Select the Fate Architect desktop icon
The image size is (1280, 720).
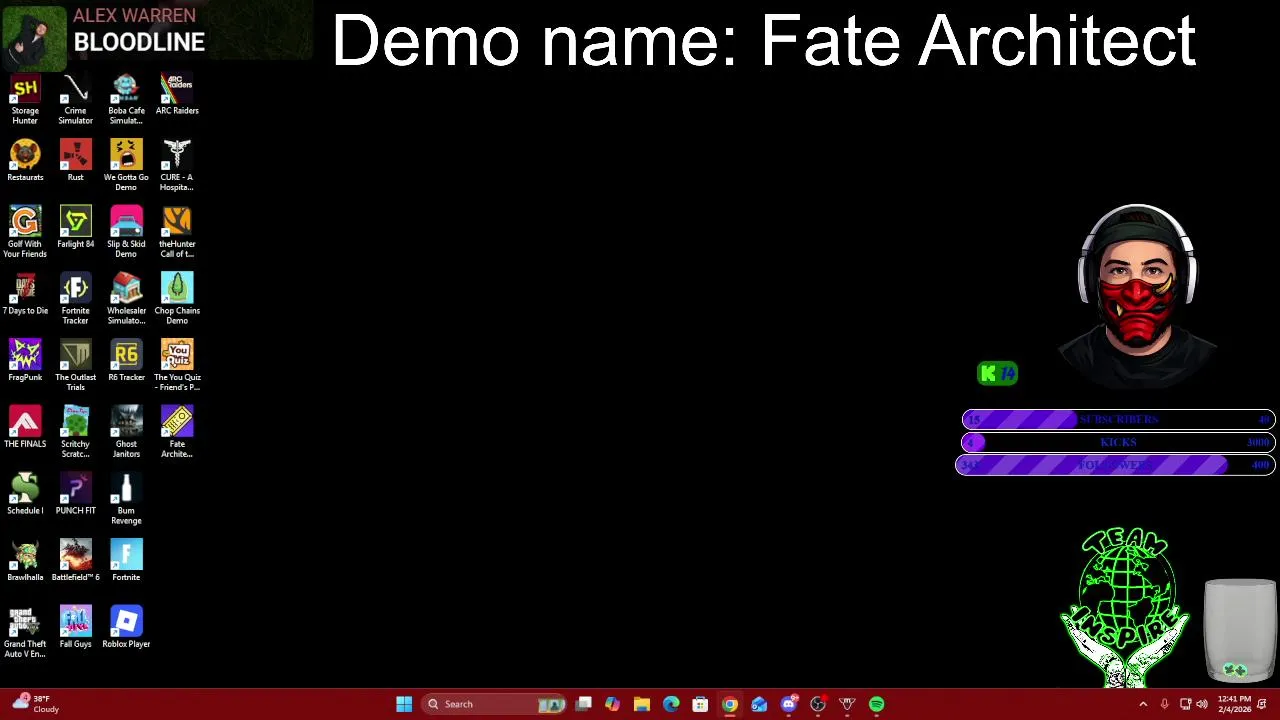pyautogui.click(x=177, y=432)
